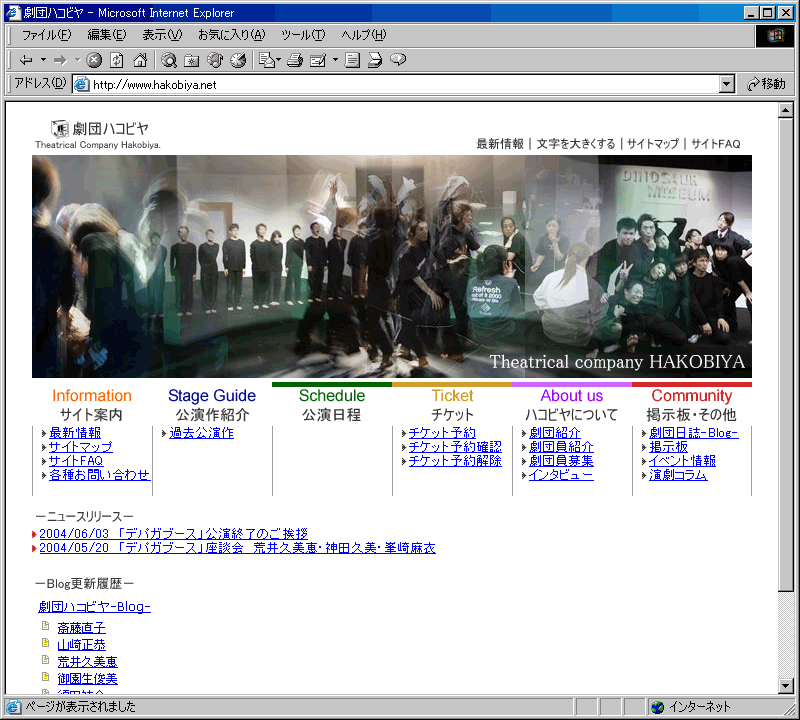Click the document icon beside 斎藤直子
Viewport: 800px width, 720px height.
click(46, 626)
